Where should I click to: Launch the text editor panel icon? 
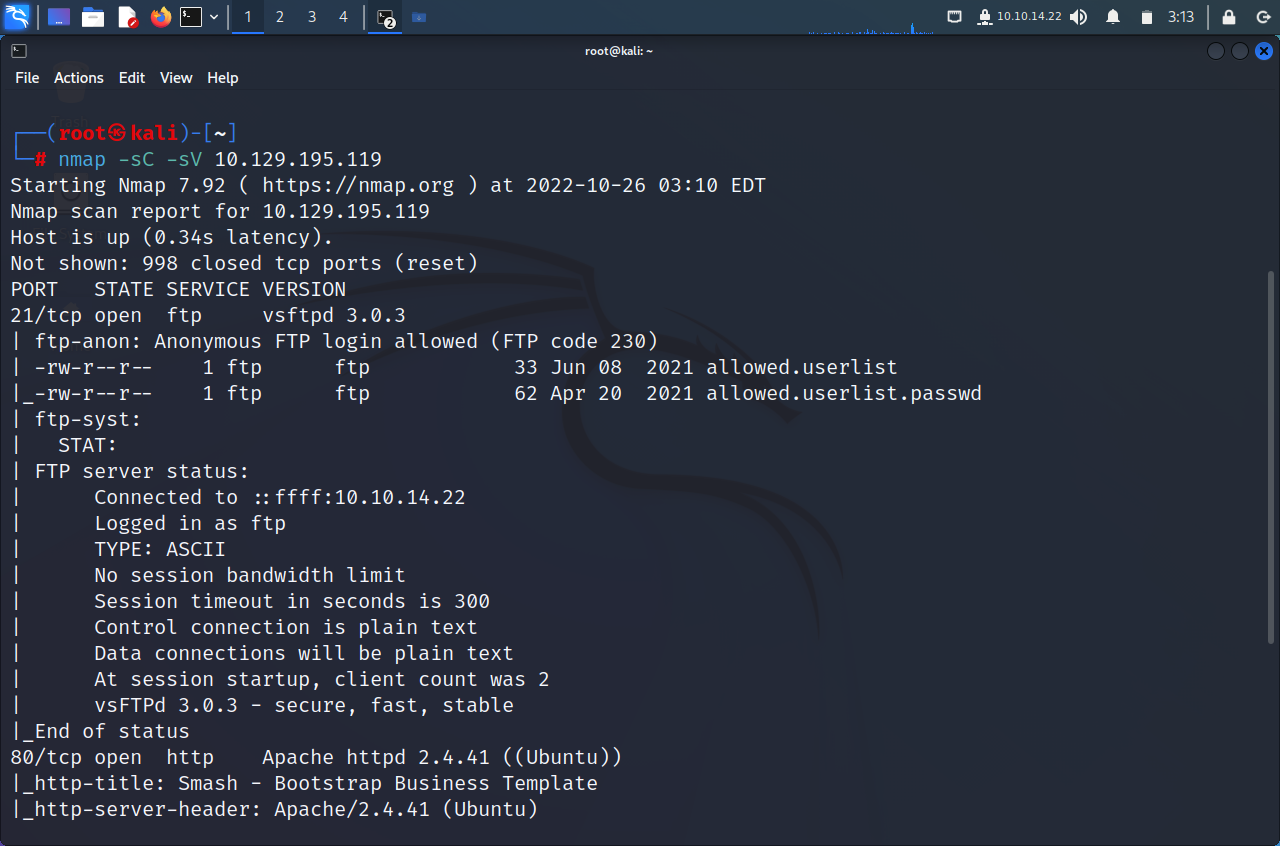tap(127, 17)
